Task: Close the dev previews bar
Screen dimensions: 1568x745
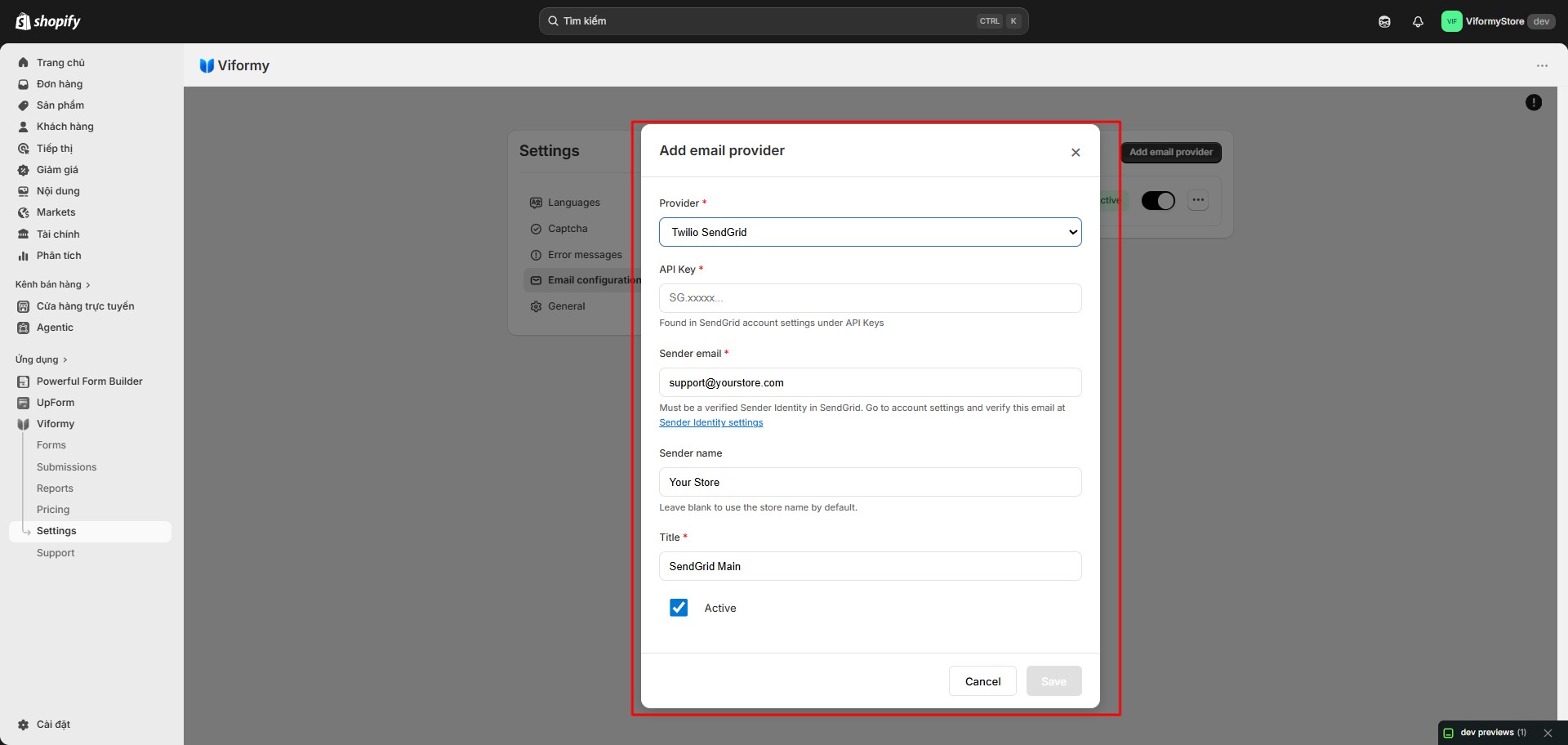Action: click(x=1548, y=733)
